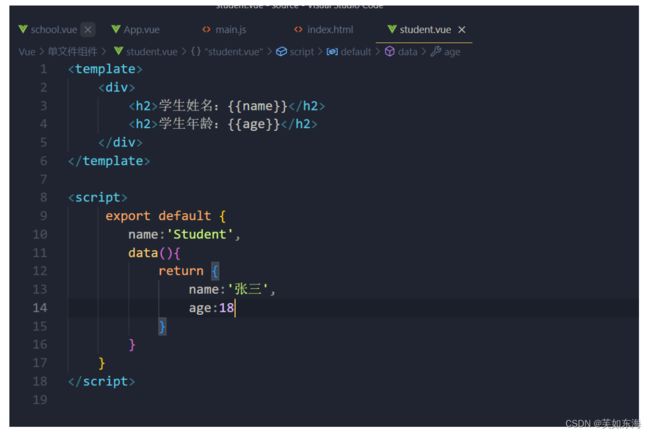Click the 学生姓名 text on line 3
The height and width of the screenshot is (434, 650).
point(186,106)
